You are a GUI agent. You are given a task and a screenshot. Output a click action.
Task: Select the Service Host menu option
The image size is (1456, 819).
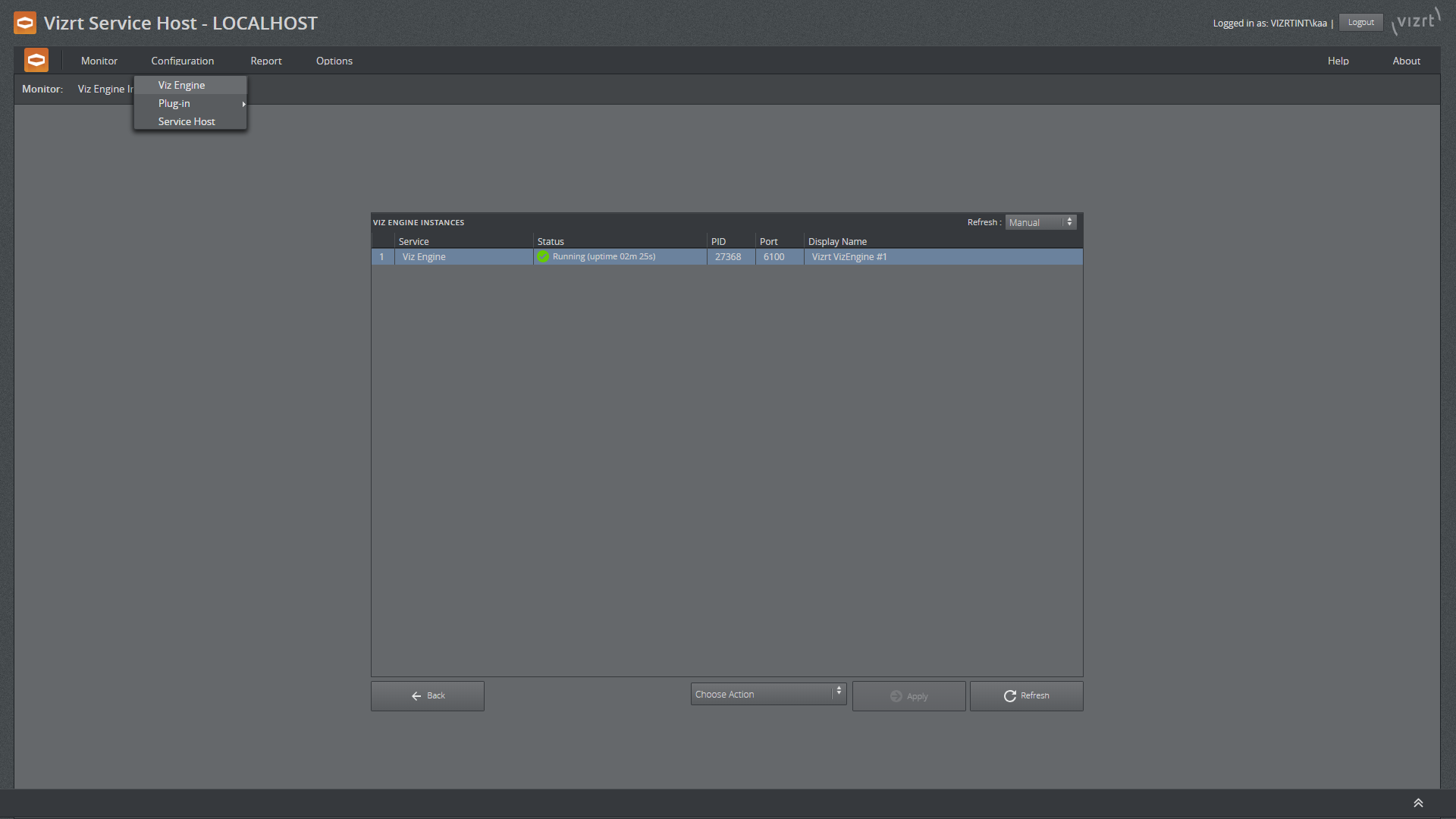186,121
